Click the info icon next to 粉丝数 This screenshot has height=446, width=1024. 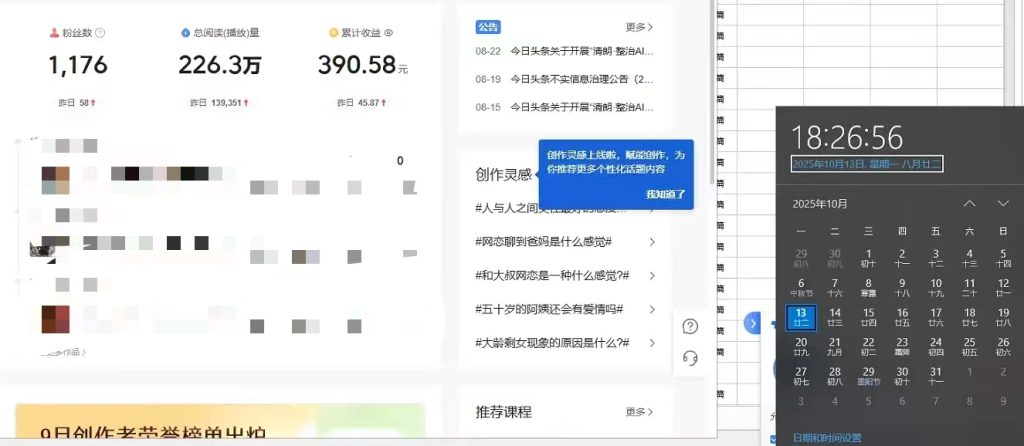[100, 33]
